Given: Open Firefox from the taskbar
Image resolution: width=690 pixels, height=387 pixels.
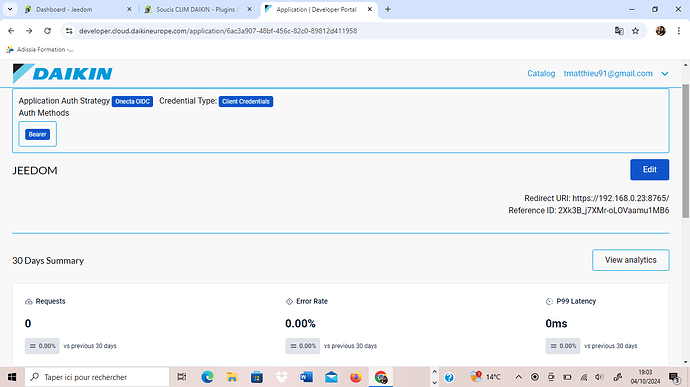Looking at the screenshot, I should [356, 377].
